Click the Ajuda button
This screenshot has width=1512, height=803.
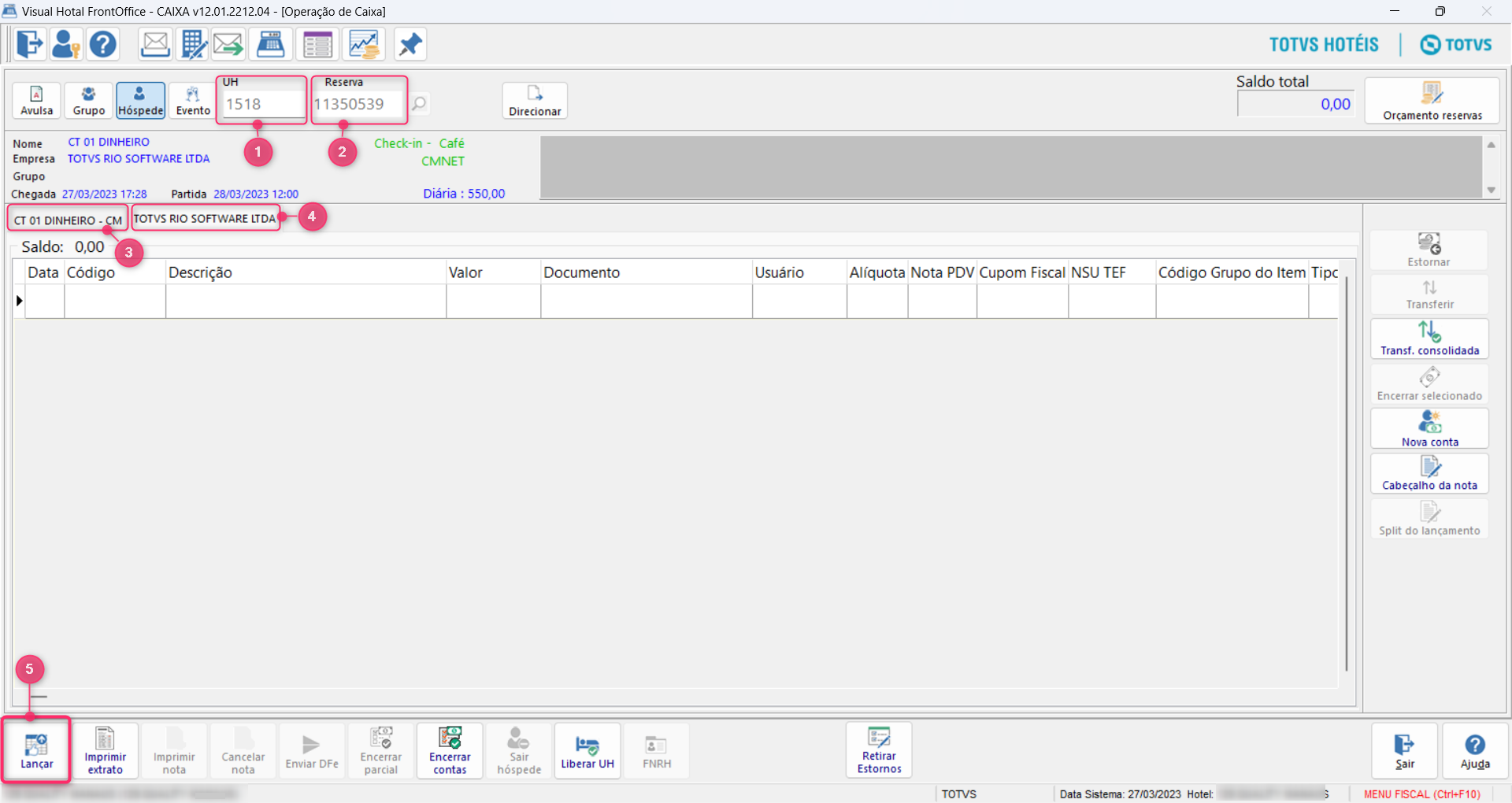point(1475,750)
